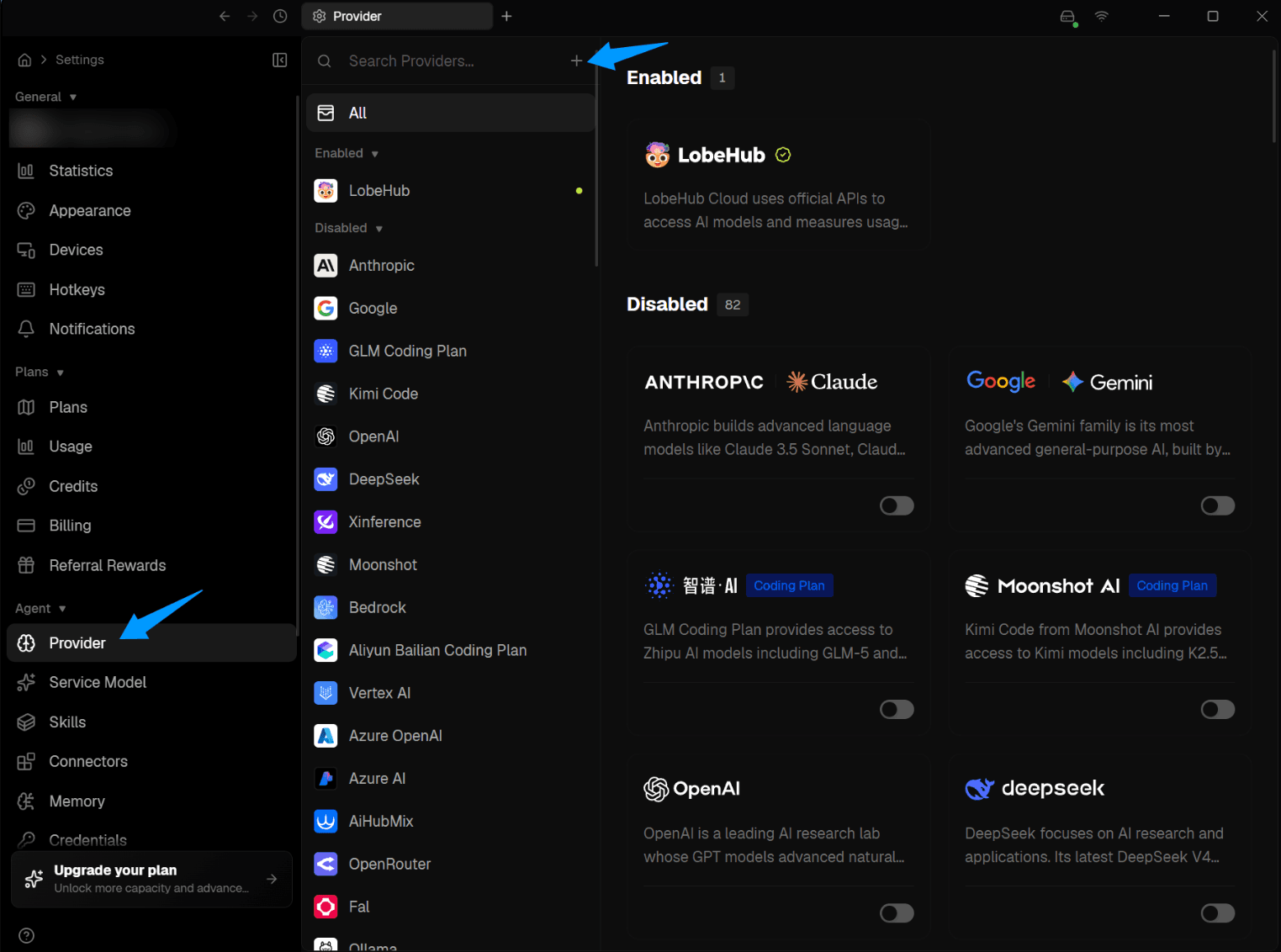The image size is (1281, 952).
Task: Open the Referral Rewards page
Action: (151, 565)
